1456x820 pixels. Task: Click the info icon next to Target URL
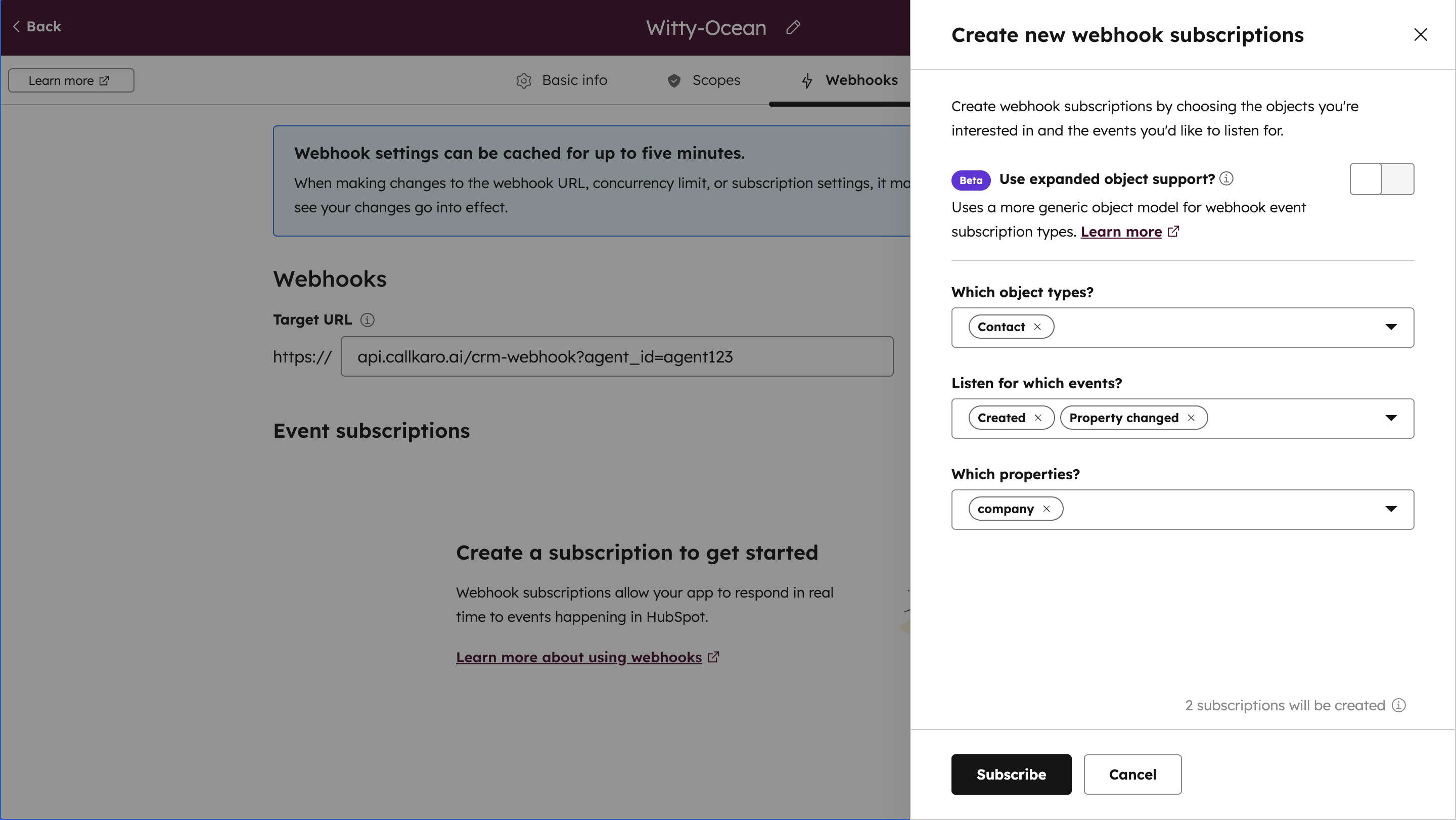[368, 320]
